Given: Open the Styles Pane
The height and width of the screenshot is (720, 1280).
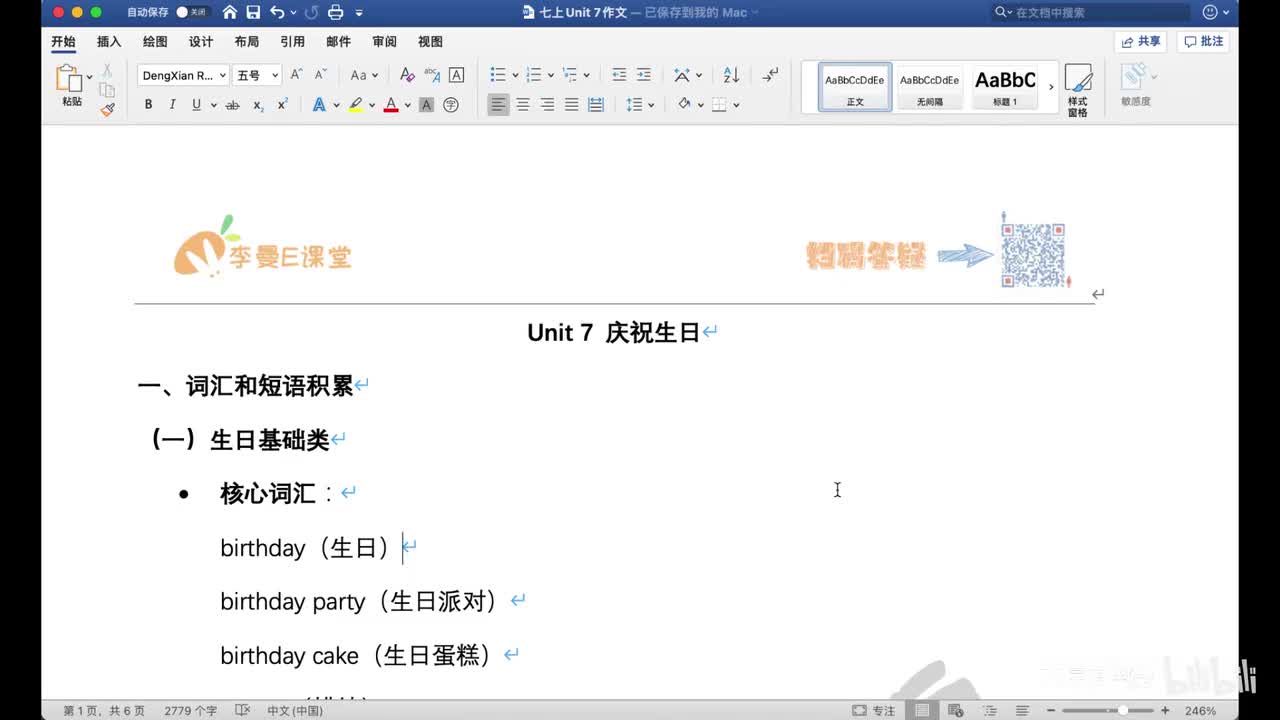Looking at the screenshot, I should [x=1077, y=90].
